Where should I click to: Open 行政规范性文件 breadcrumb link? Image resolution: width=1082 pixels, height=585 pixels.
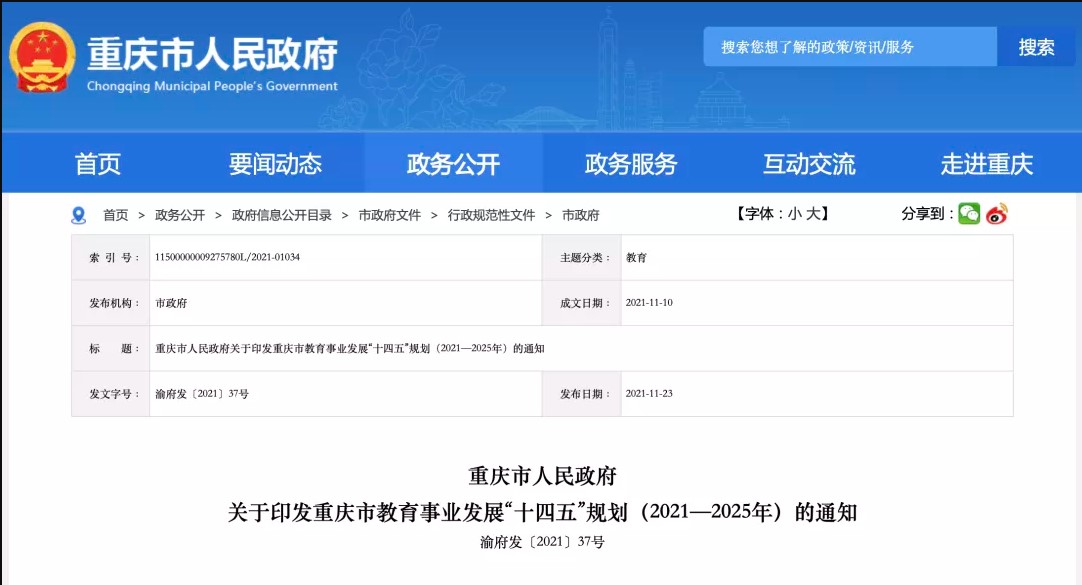click(491, 215)
